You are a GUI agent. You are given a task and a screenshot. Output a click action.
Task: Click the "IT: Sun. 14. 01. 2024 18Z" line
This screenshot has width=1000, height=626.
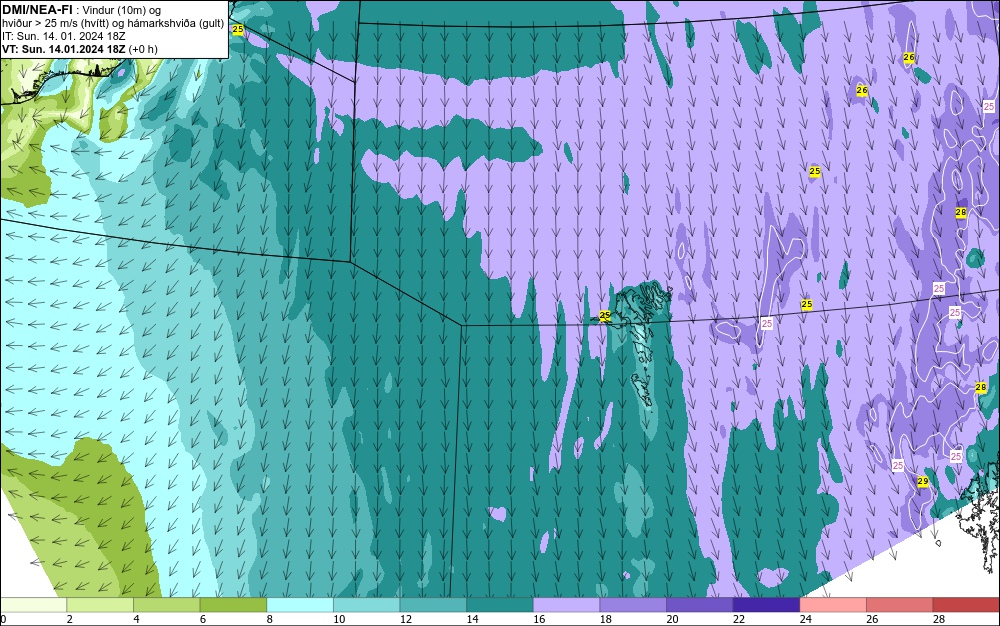64,36
